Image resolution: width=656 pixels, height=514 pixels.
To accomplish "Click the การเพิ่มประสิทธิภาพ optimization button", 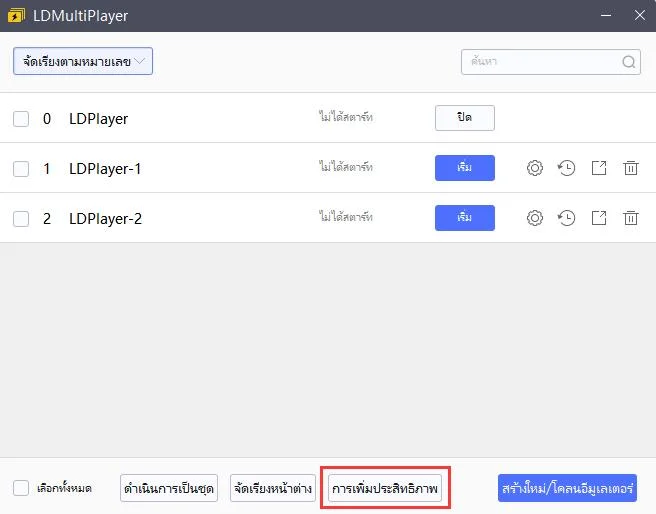I will click(385, 488).
